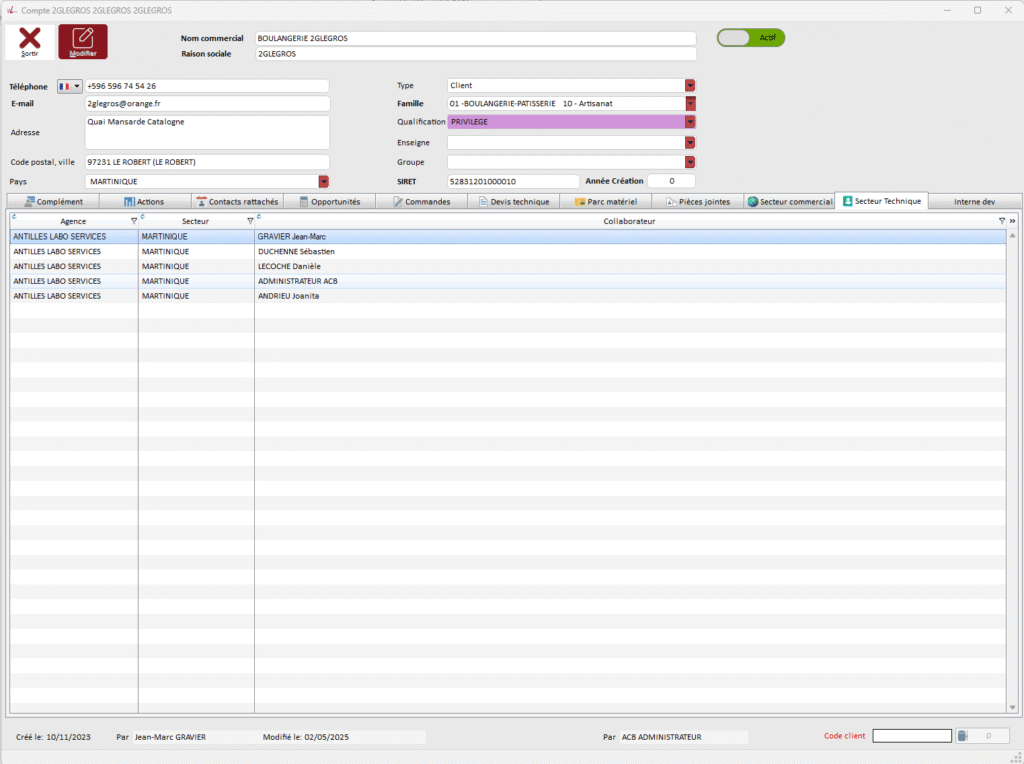Go to the Secteur commercial tab
The width and height of the screenshot is (1024, 764).
tap(789, 201)
